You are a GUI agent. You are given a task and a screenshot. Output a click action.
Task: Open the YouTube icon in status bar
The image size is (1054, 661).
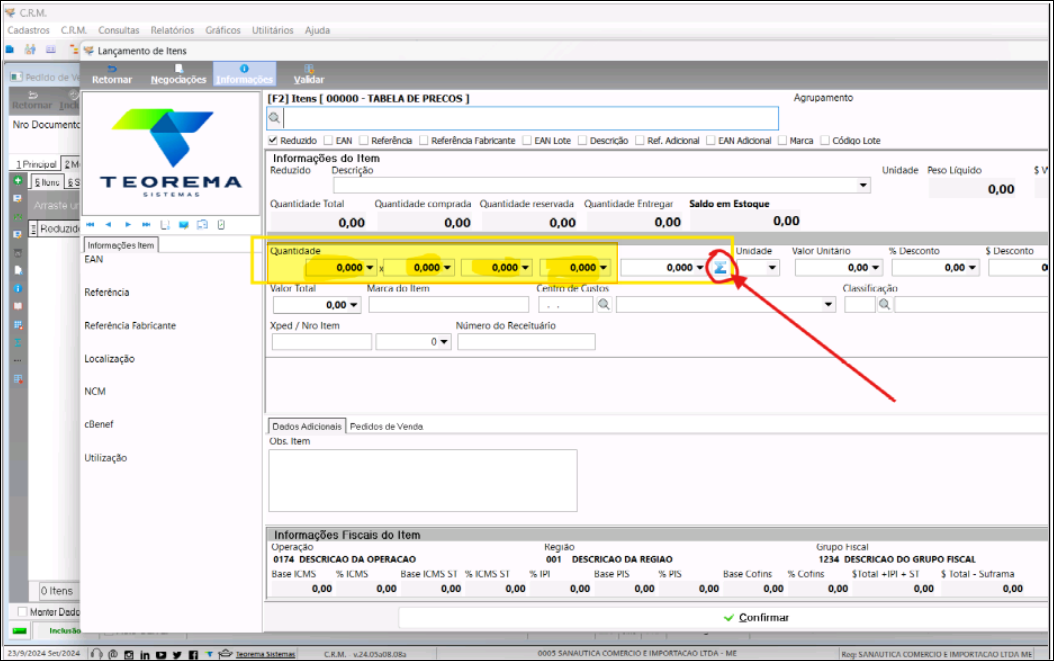coord(161,654)
